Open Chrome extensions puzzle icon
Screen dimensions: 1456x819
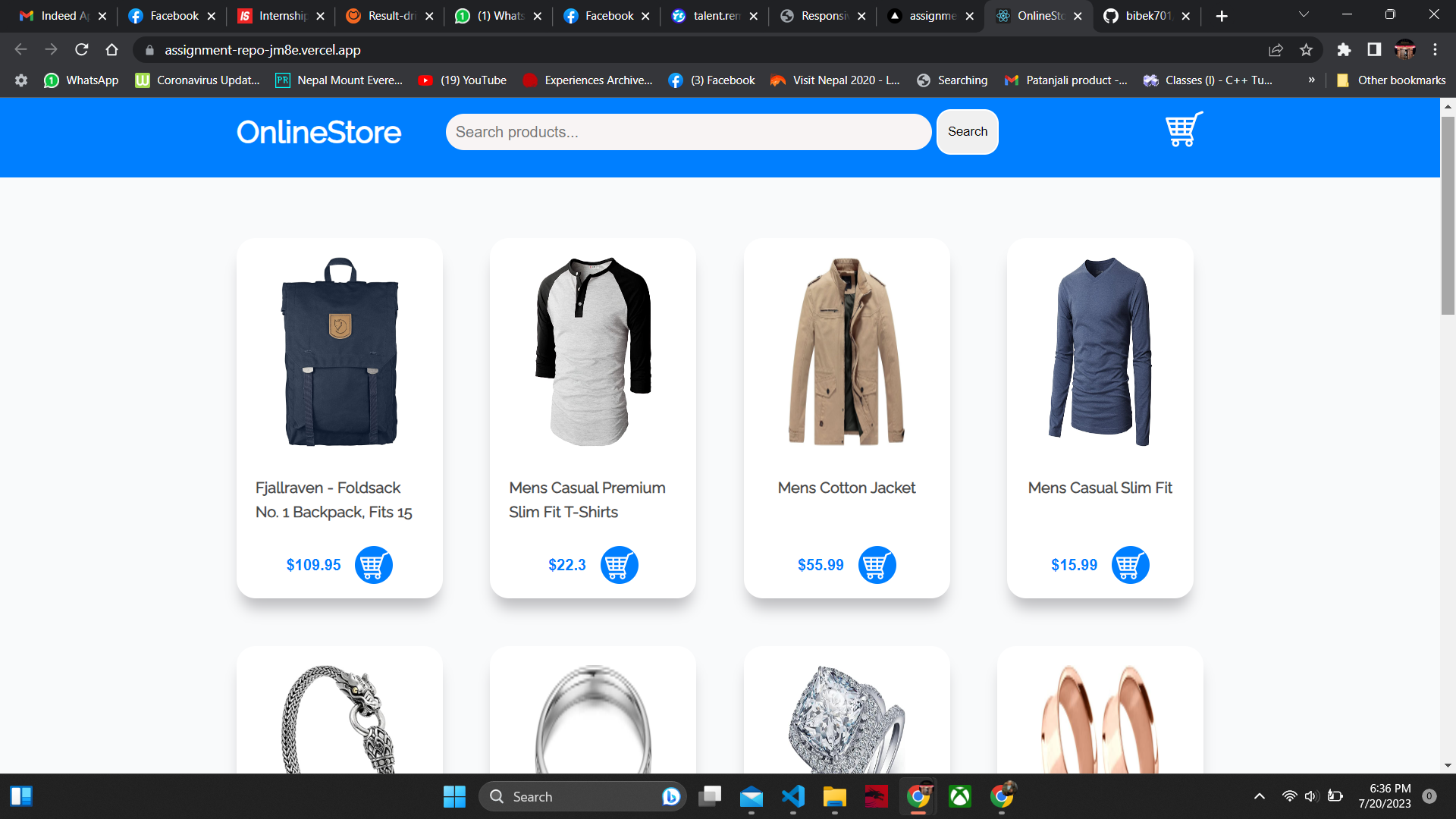point(1344,50)
